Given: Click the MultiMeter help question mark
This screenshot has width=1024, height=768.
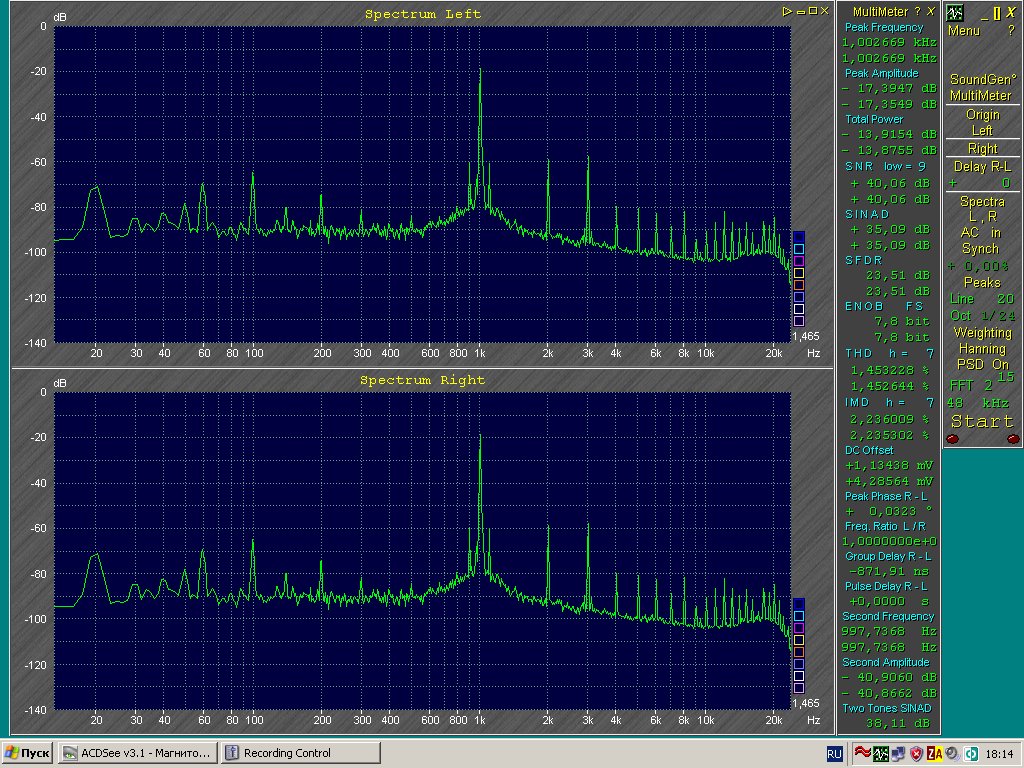Looking at the screenshot, I should (919, 11).
